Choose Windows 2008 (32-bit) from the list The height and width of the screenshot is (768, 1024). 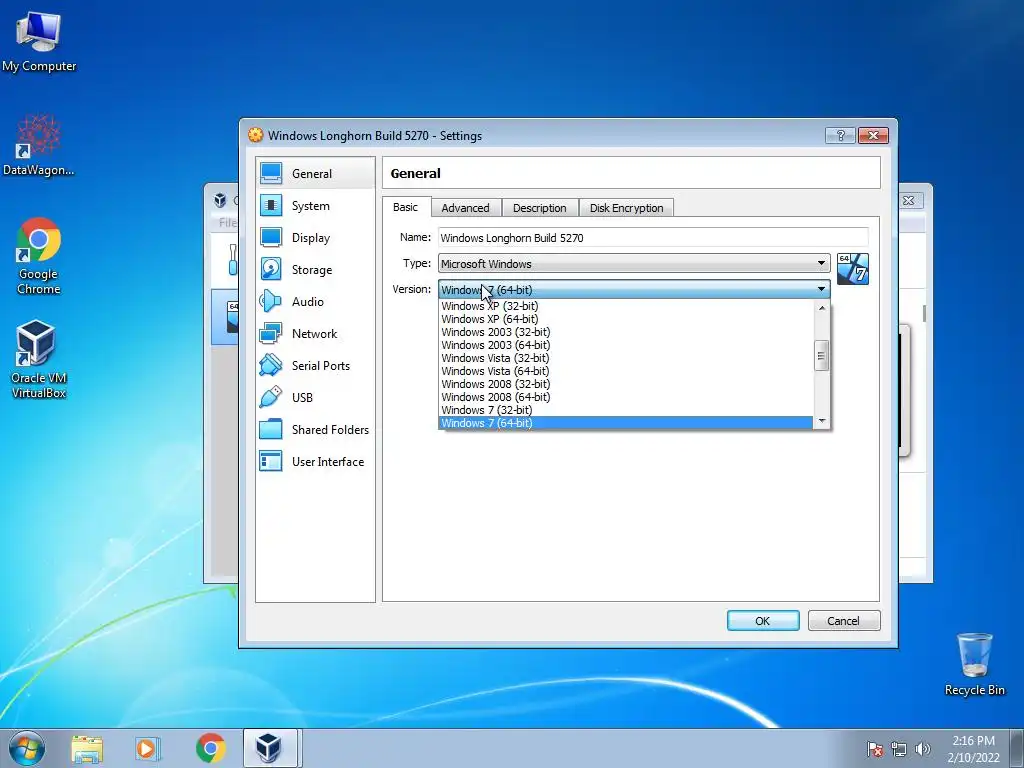[626, 384]
